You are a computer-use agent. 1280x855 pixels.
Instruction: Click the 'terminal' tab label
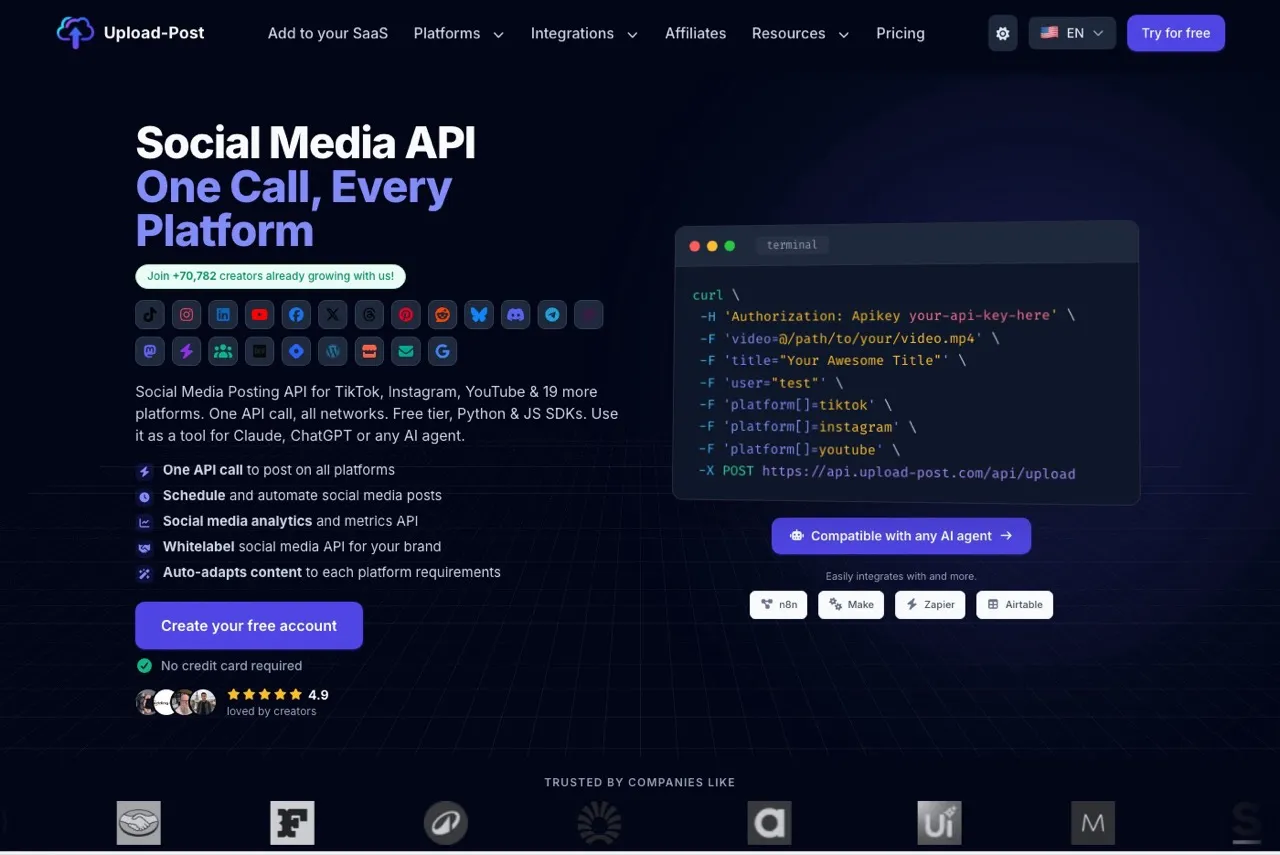(792, 245)
